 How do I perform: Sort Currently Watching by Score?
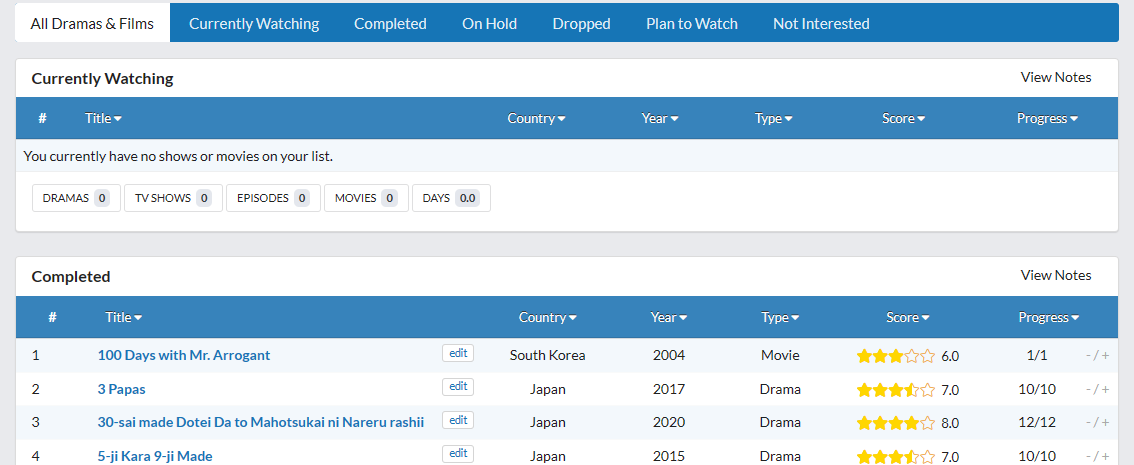(903, 119)
